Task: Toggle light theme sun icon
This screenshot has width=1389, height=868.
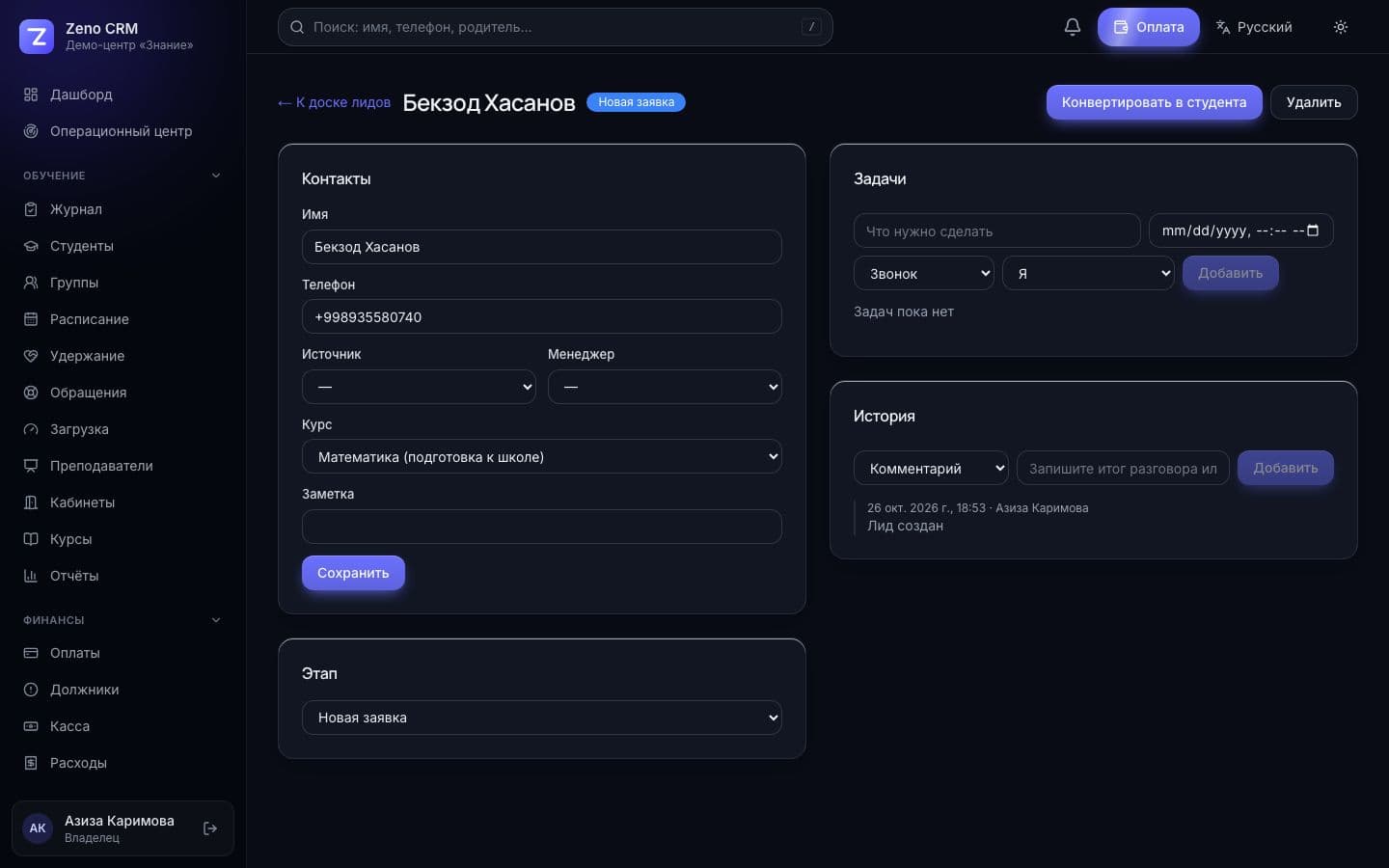Action: tap(1340, 27)
